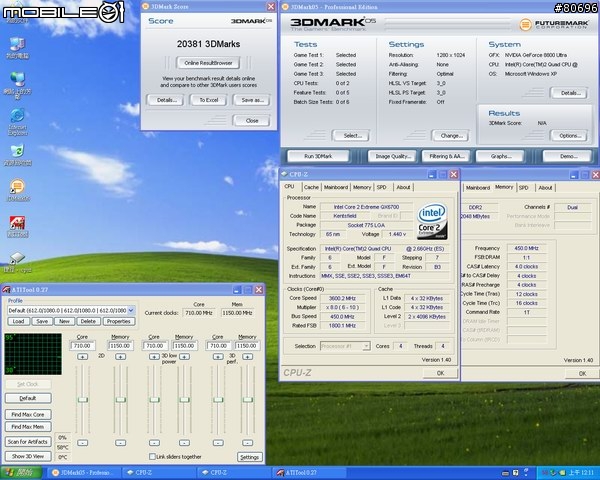Click Default clocks button in ATITool
This screenshot has height=480, width=600.
(28, 398)
